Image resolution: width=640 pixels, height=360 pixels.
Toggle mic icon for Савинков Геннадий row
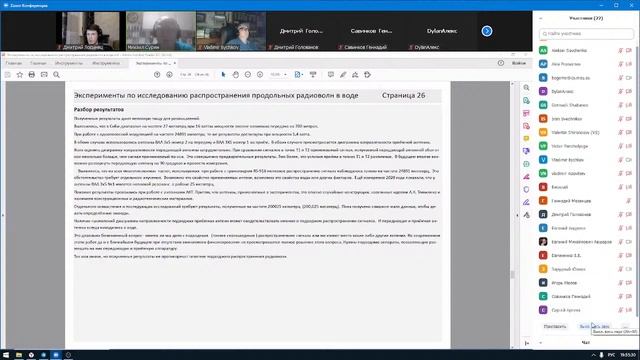click(620, 296)
